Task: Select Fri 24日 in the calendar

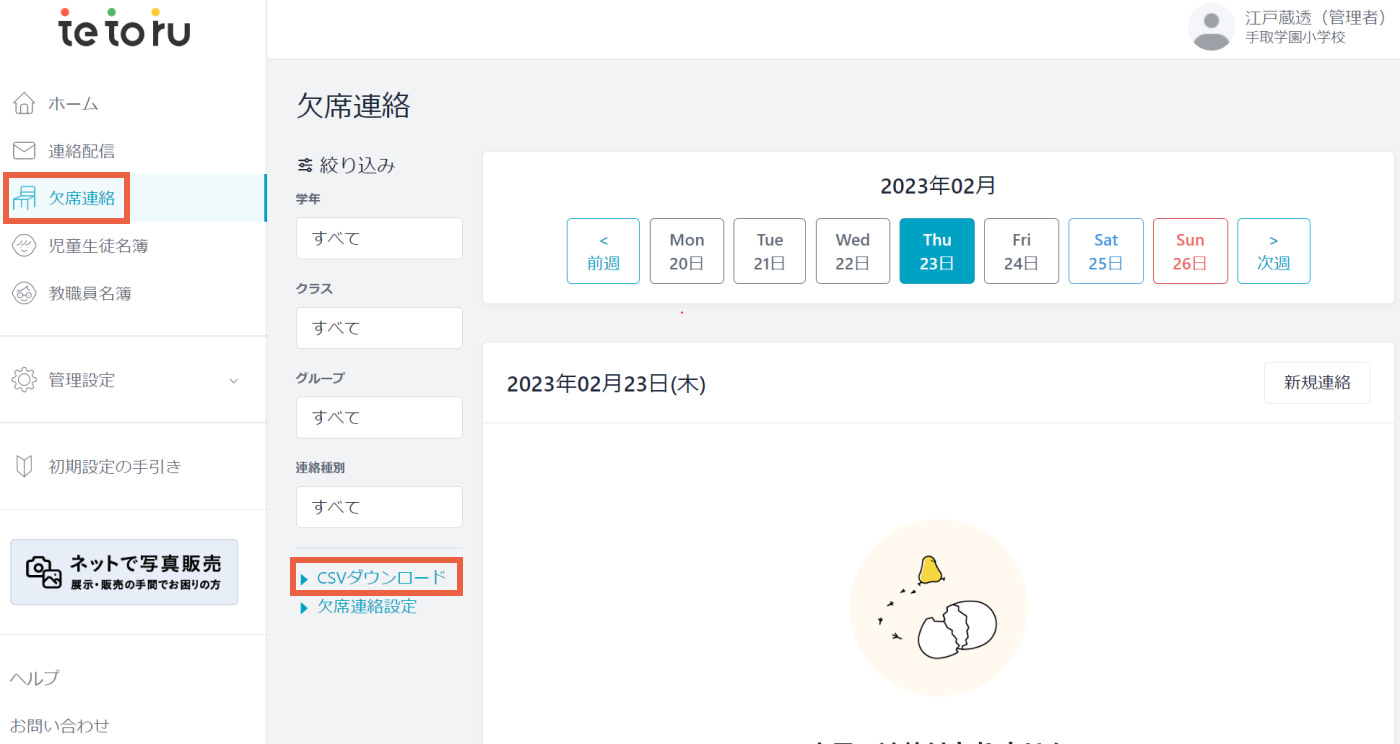Action: (x=1021, y=251)
